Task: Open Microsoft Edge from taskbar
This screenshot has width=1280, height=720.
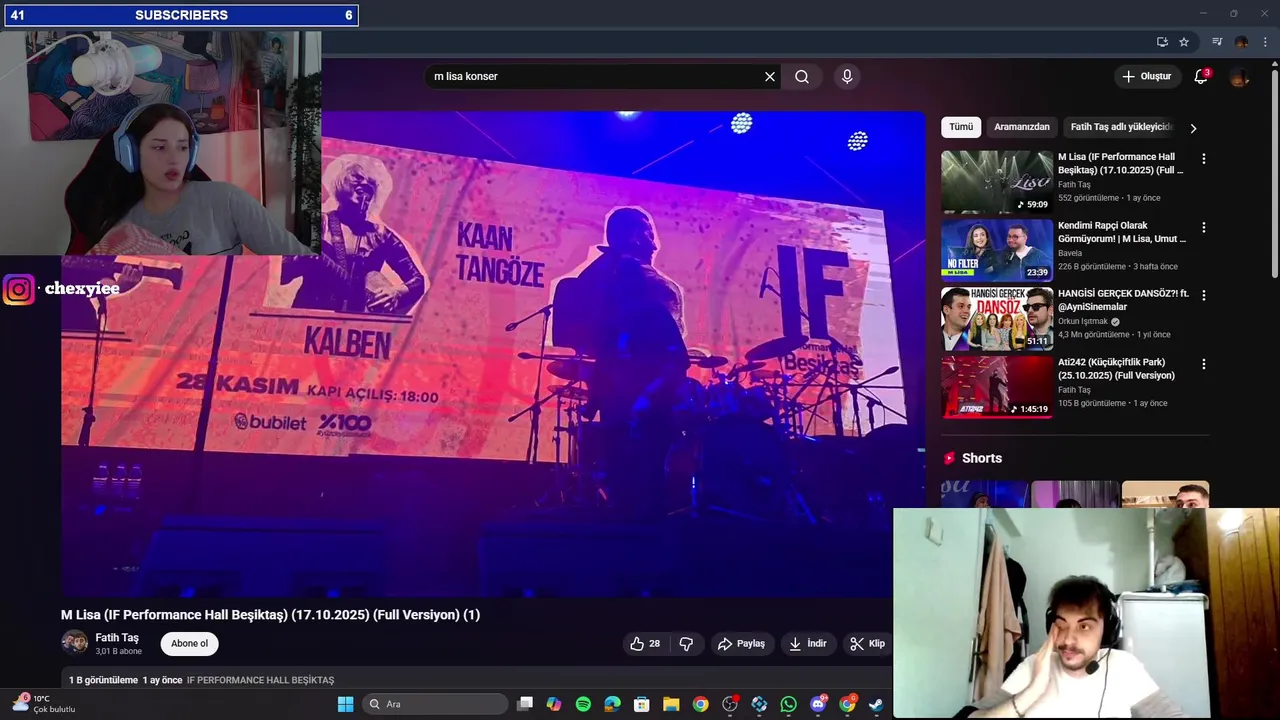Action: (x=612, y=704)
